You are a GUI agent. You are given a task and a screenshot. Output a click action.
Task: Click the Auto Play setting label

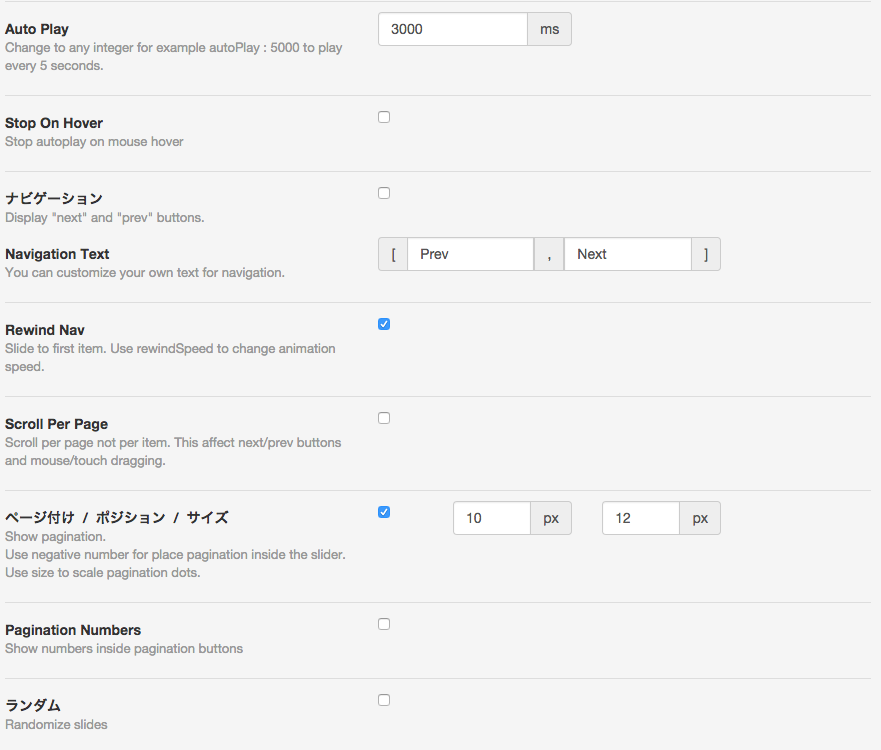tap(37, 29)
